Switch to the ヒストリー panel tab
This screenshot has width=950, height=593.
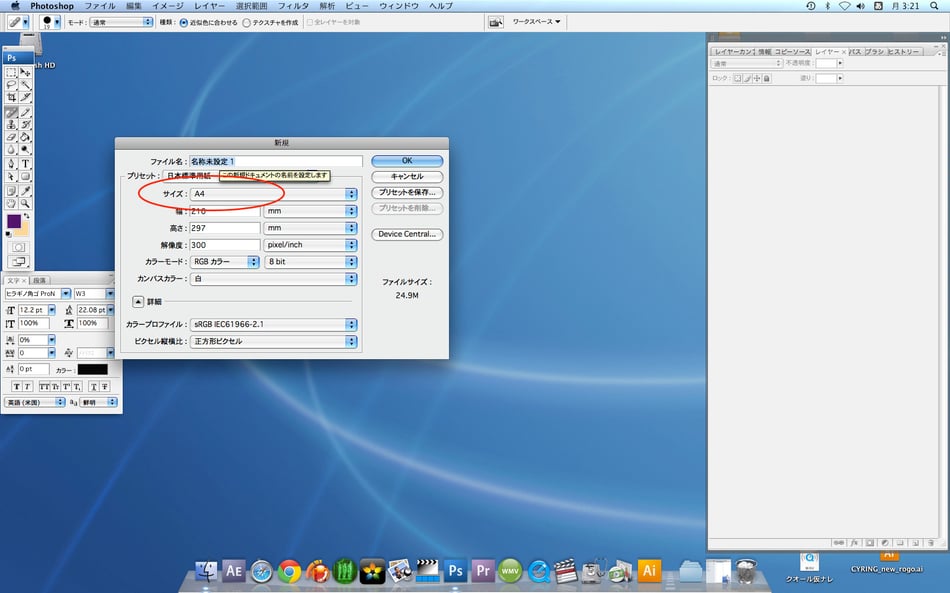point(904,51)
